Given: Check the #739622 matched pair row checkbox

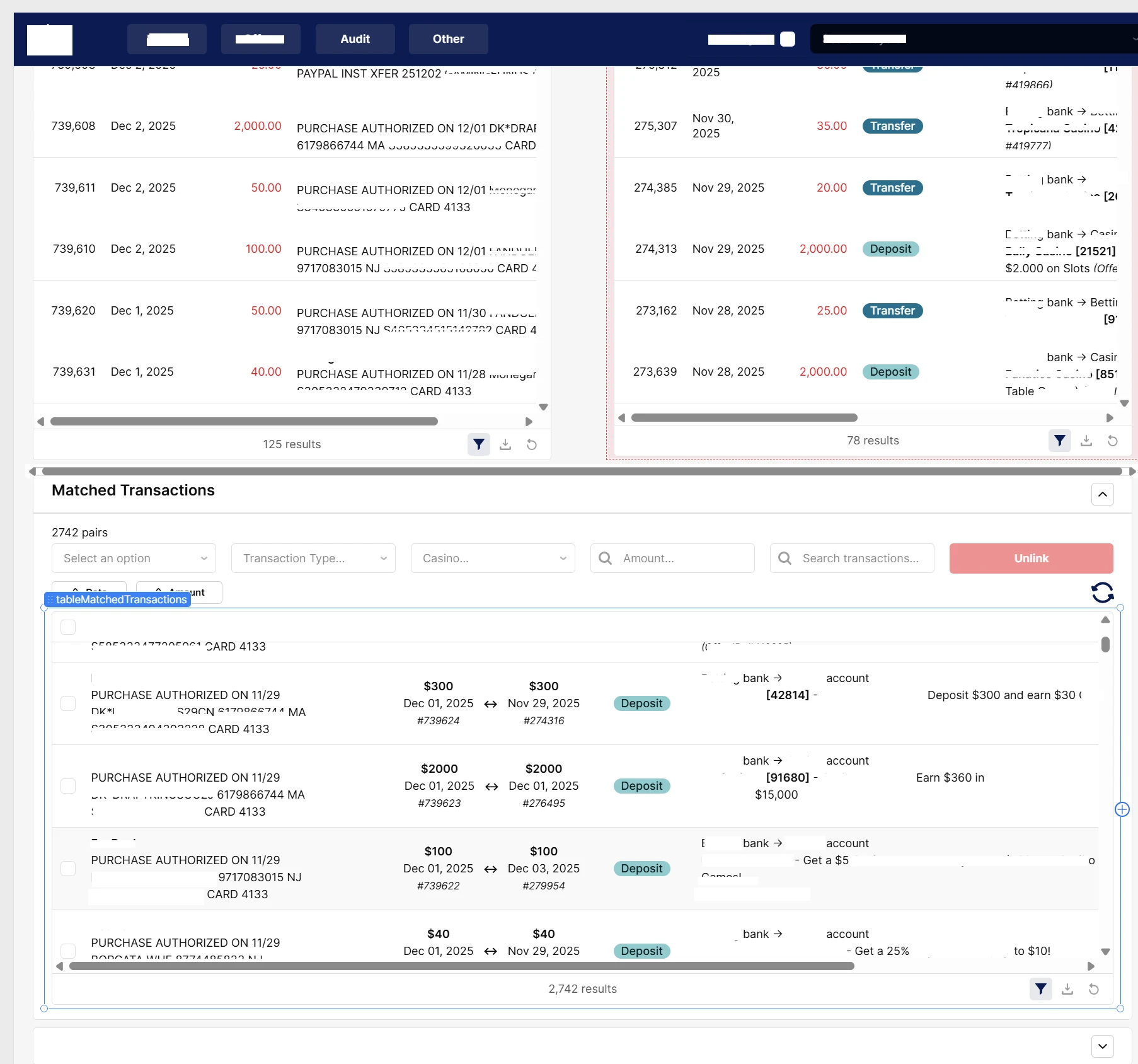Looking at the screenshot, I should (68, 869).
